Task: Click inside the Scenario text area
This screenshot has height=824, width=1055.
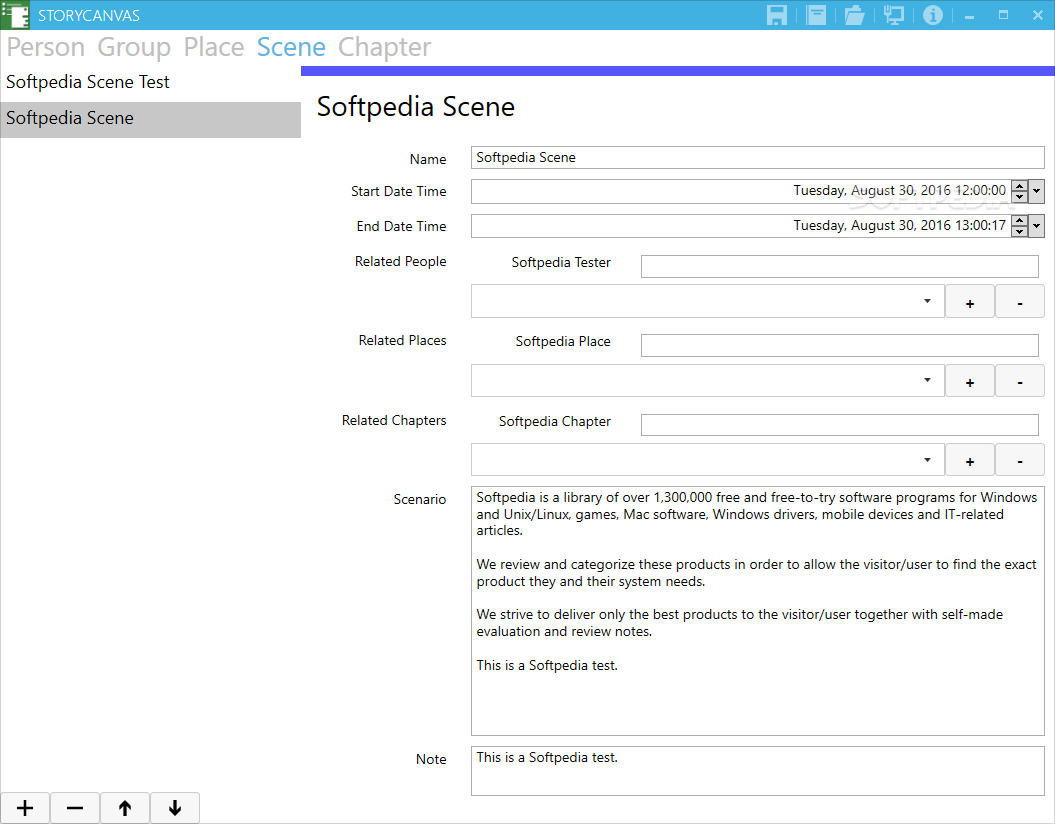Action: tap(758, 611)
